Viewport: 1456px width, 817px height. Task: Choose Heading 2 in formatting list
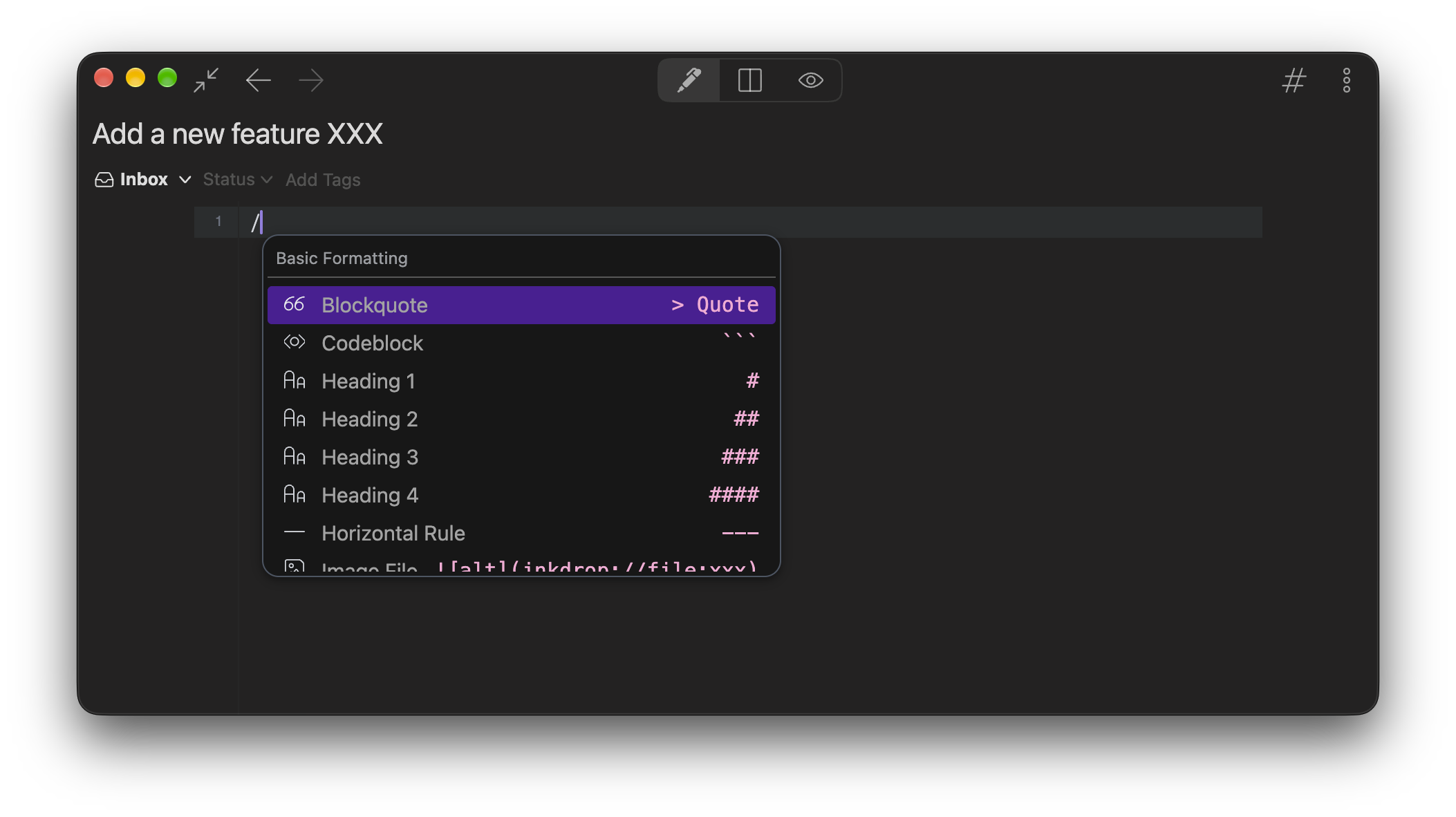[521, 419]
